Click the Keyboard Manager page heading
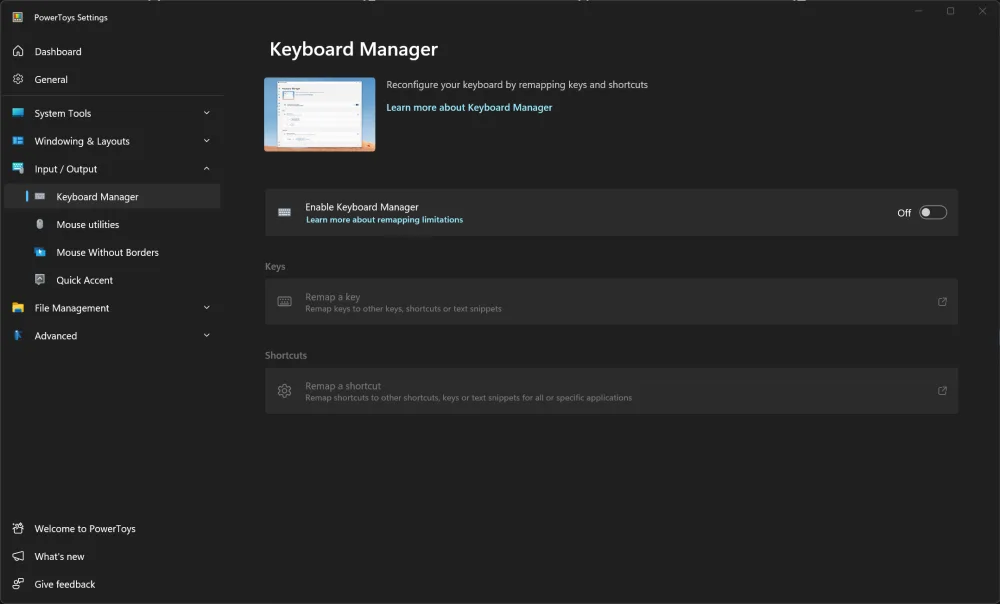This screenshot has height=604, width=1000. pyautogui.click(x=353, y=49)
